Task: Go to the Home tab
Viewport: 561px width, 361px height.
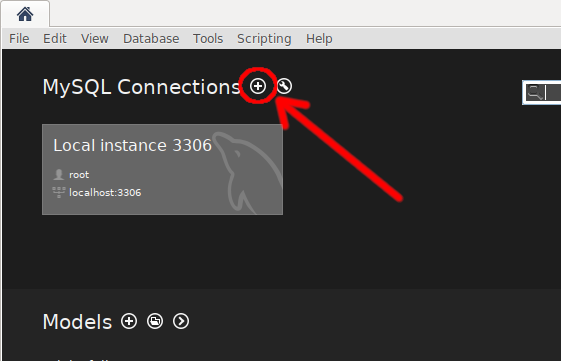Action: [x=25, y=14]
